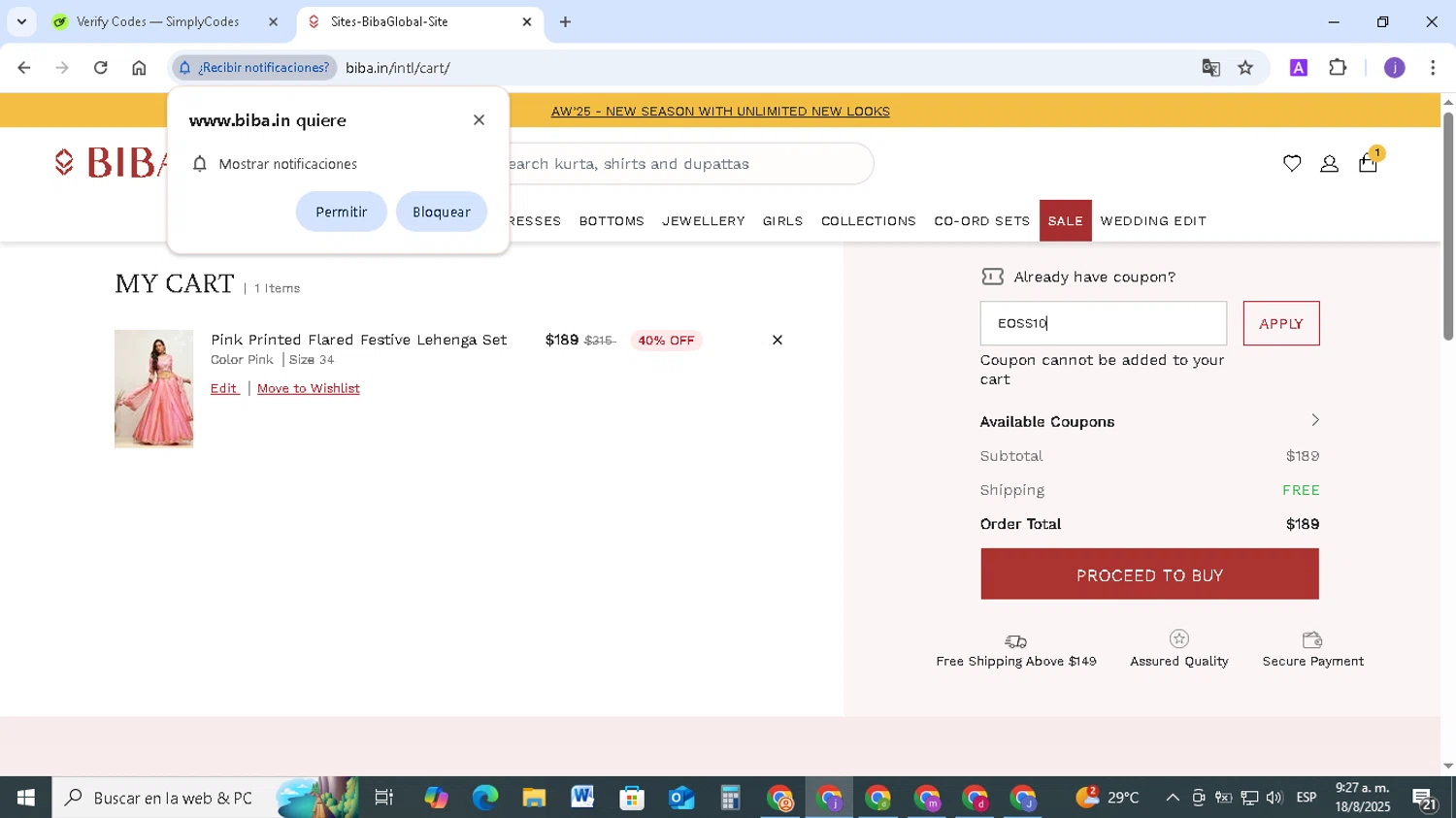Open the volume control in the tray

click(1274, 798)
